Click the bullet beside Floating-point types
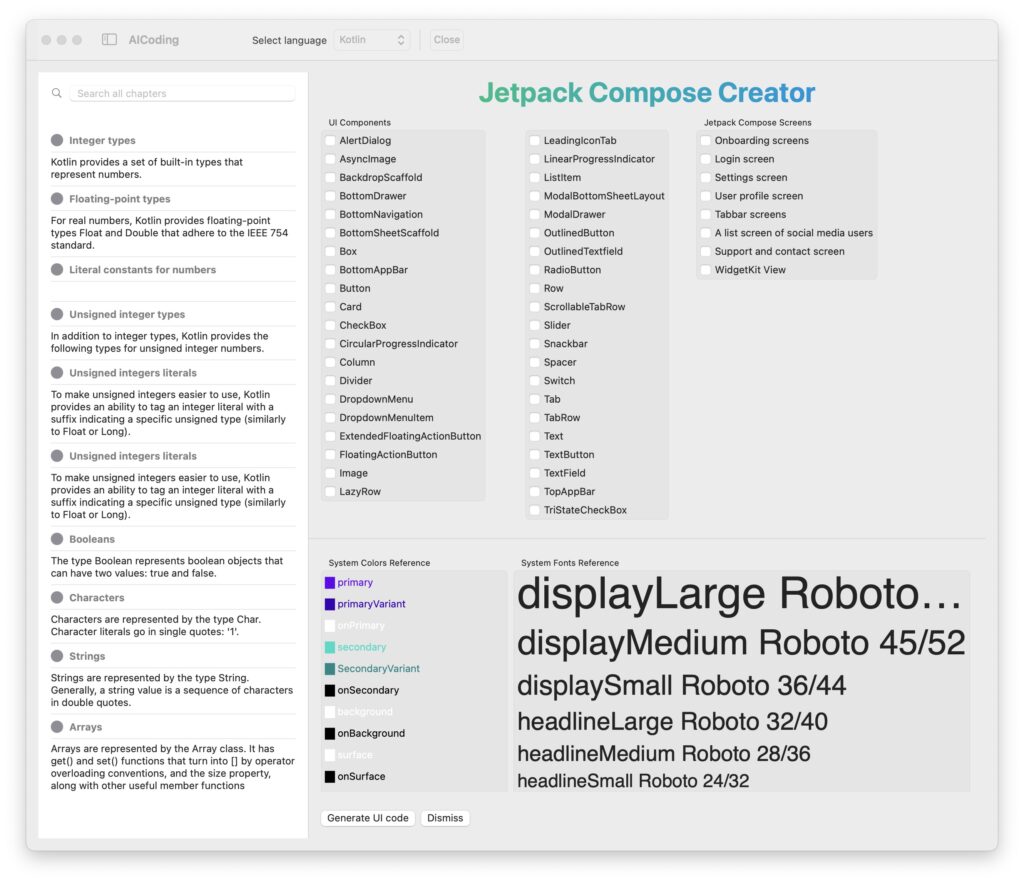The width and height of the screenshot is (1024, 883). click(57, 199)
